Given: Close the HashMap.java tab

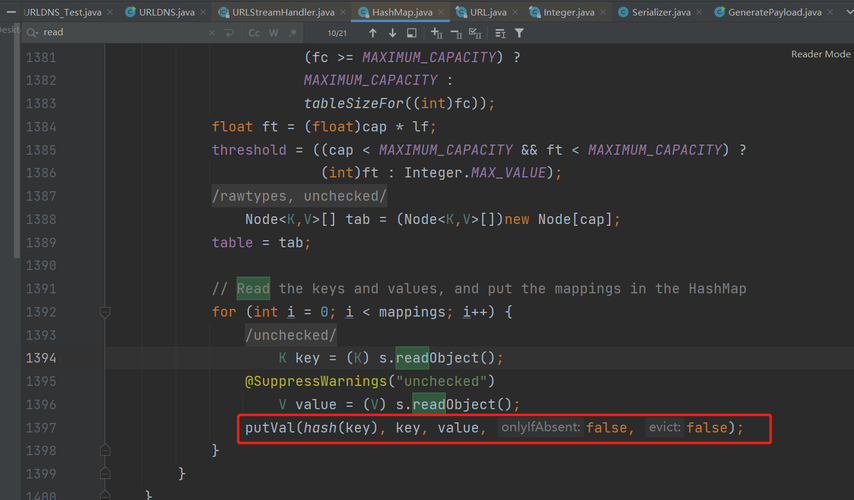Looking at the screenshot, I should [441, 12].
